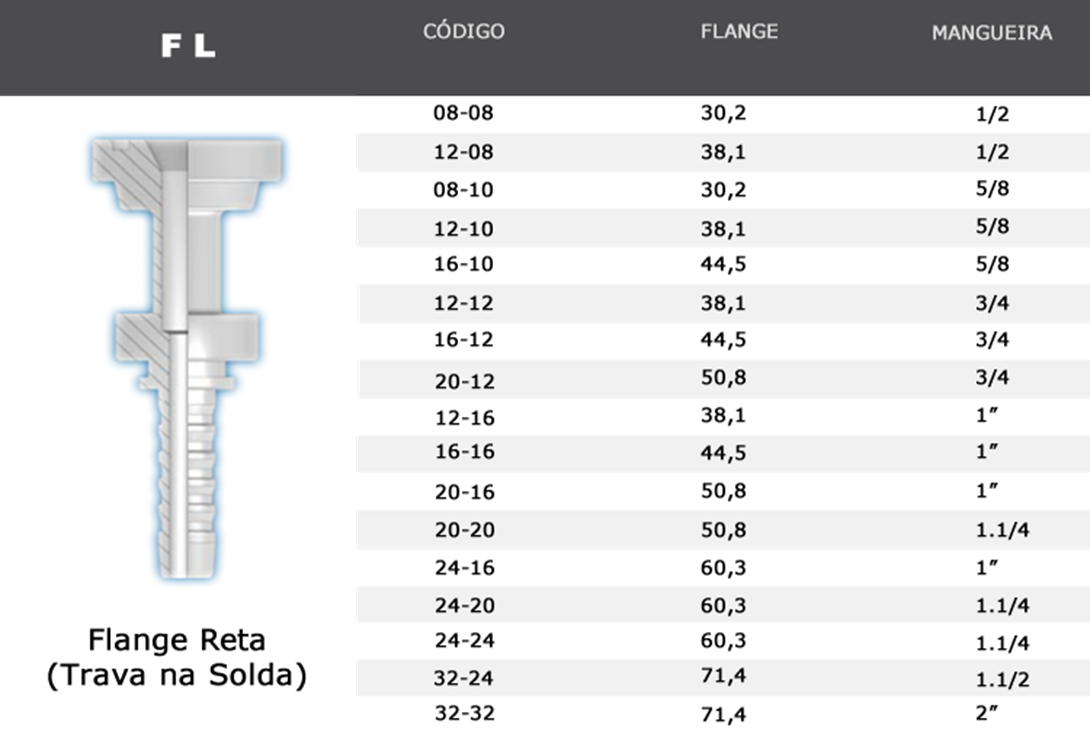The image size is (1090, 756).
Task: Click the FL title in header
Action: (188, 46)
